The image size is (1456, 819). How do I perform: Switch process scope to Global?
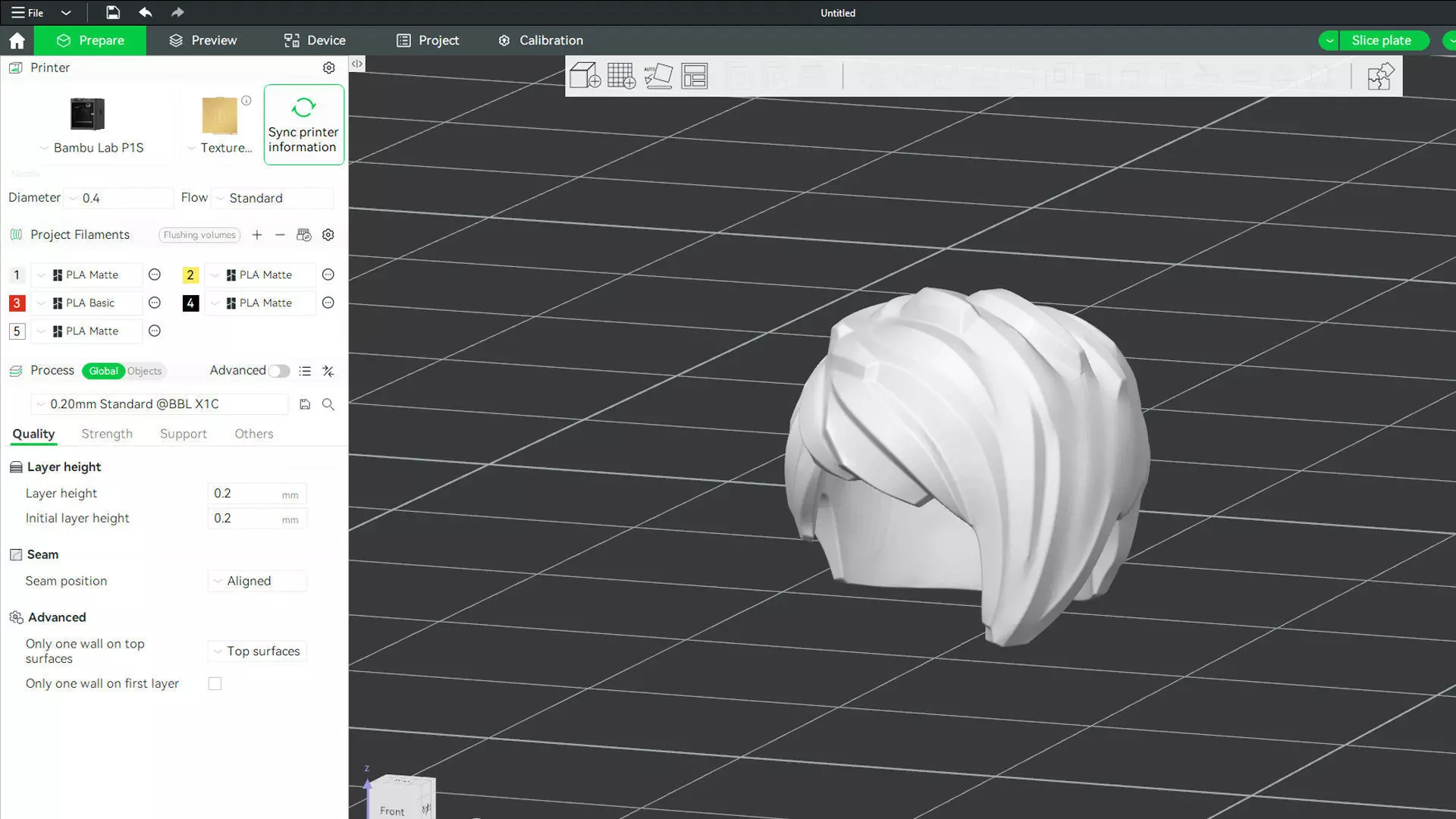click(x=103, y=371)
